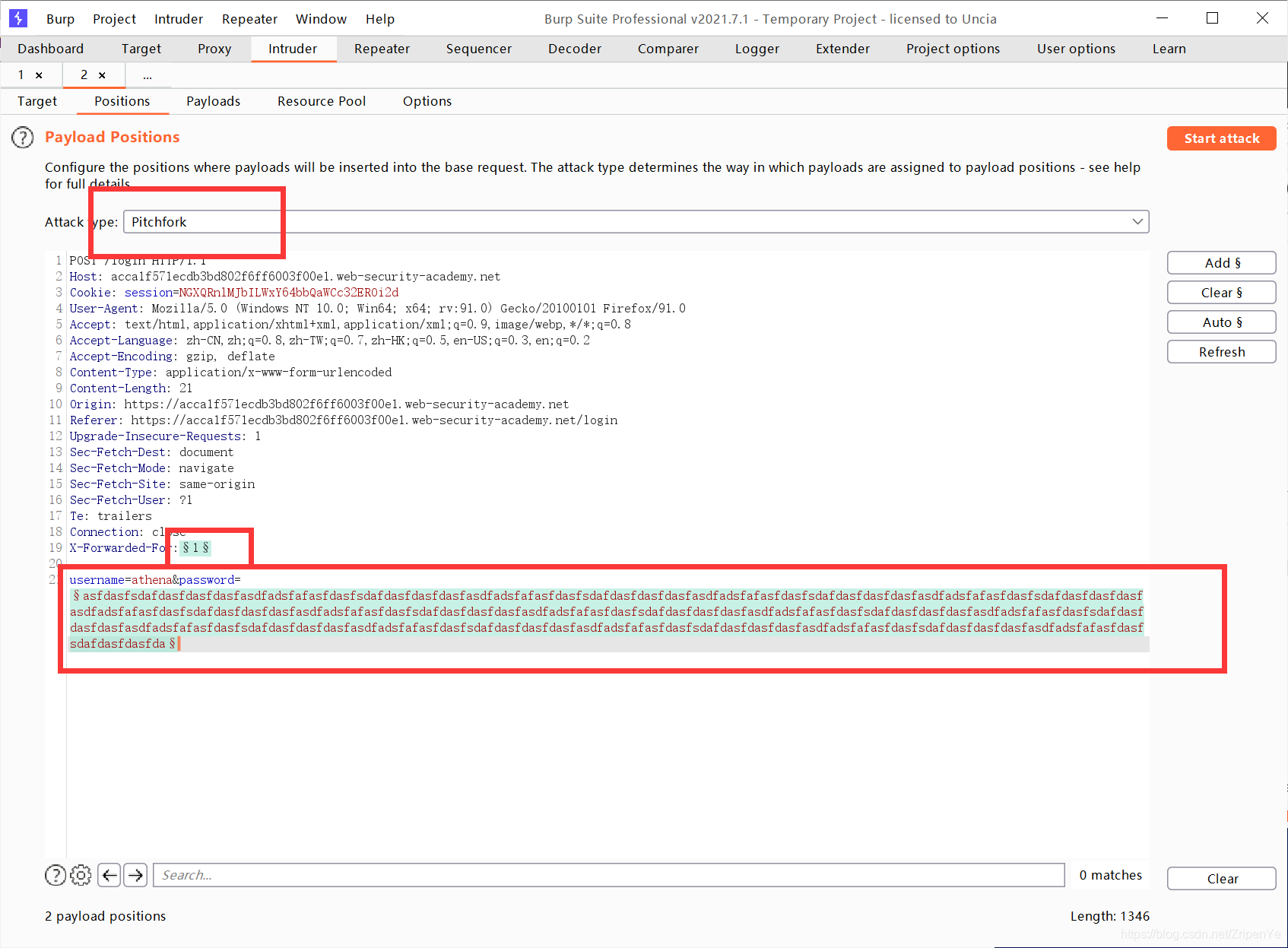Click the editor help question mark icon
The width and height of the screenshot is (1288, 948).
tap(56, 876)
